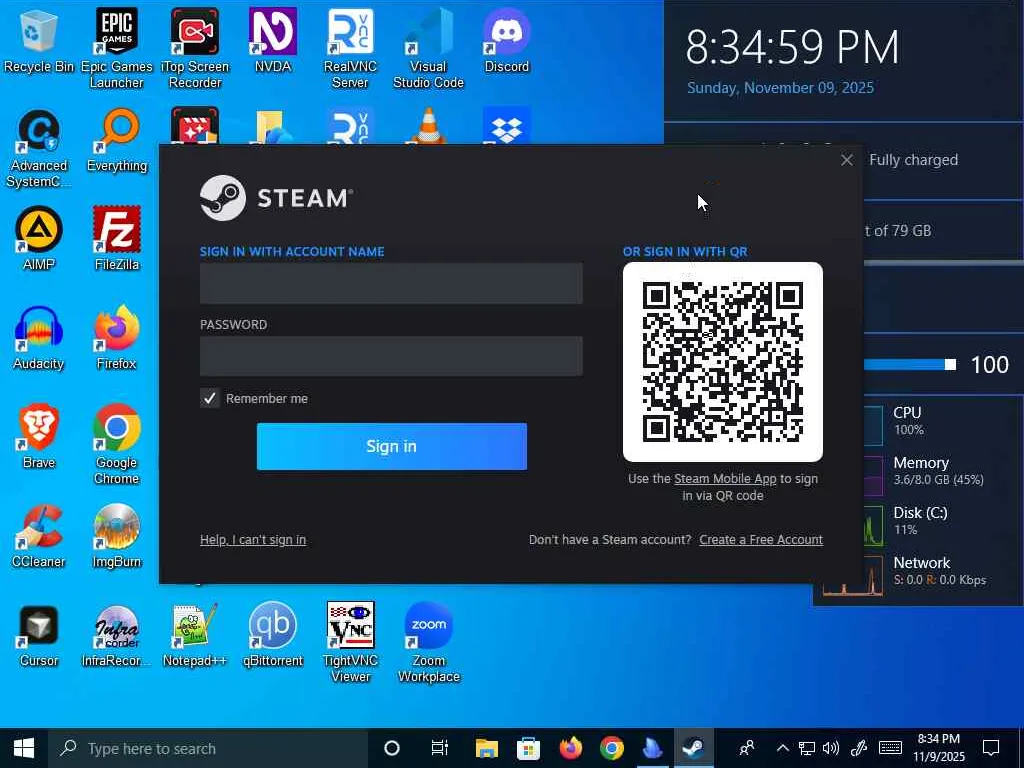This screenshot has width=1024, height=768.
Task: Click the pen workspace tray icon
Action: pyautogui.click(x=859, y=748)
